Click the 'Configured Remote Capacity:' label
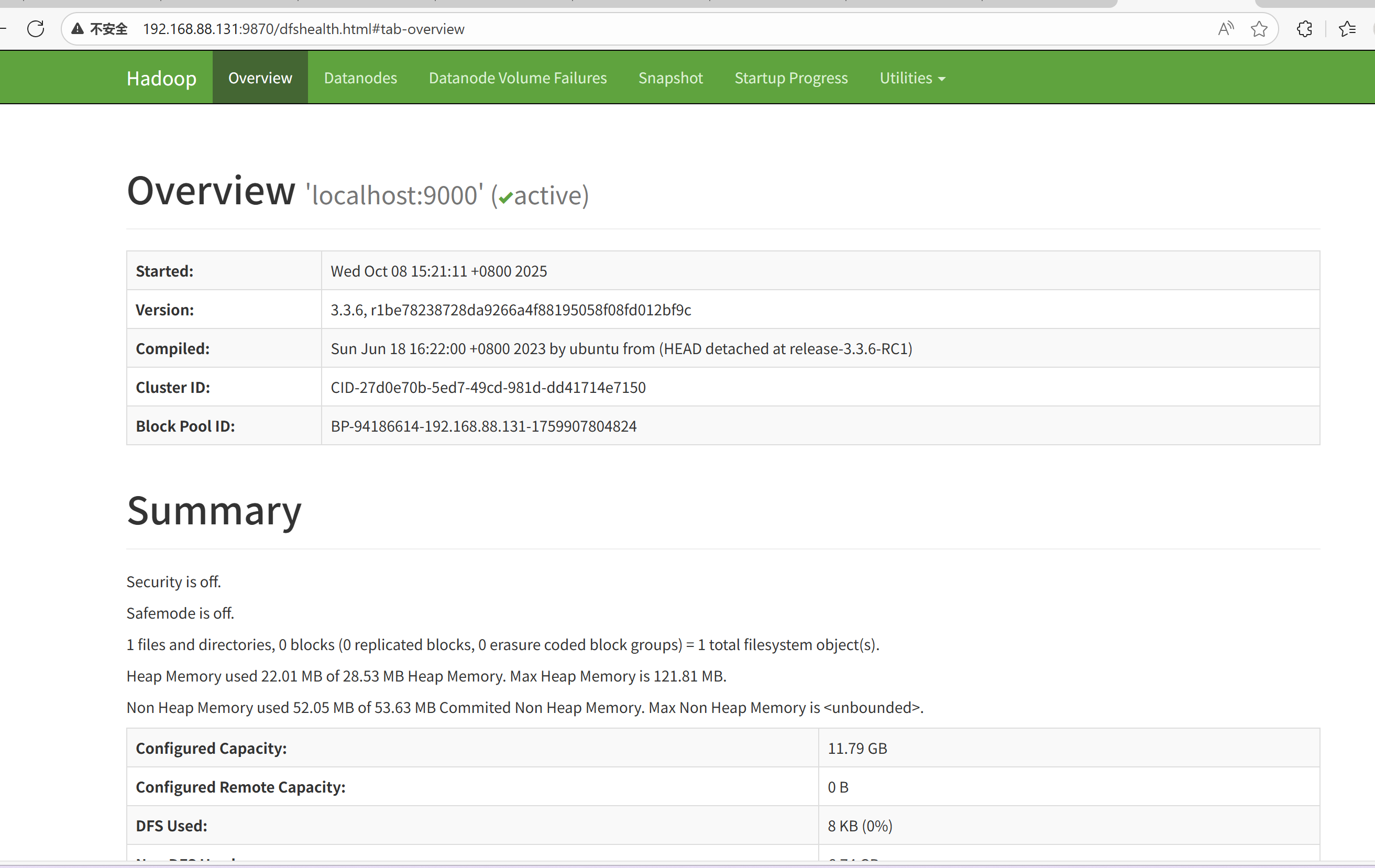The height and width of the screenshot is (868, 1375). 240,787
